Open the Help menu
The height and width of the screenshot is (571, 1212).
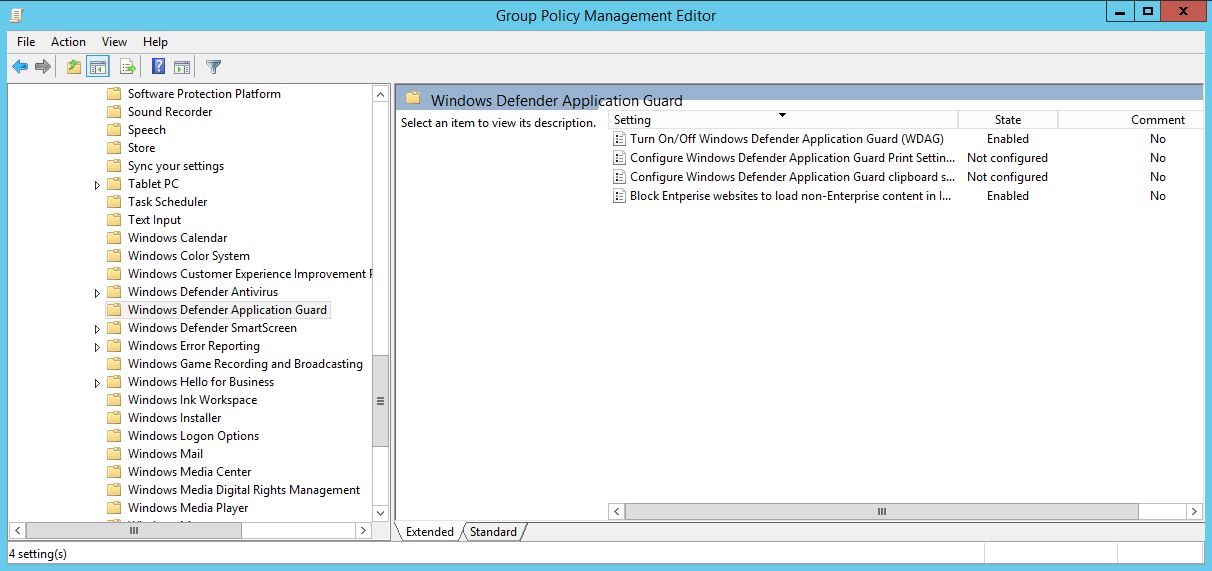coord(155,42)
